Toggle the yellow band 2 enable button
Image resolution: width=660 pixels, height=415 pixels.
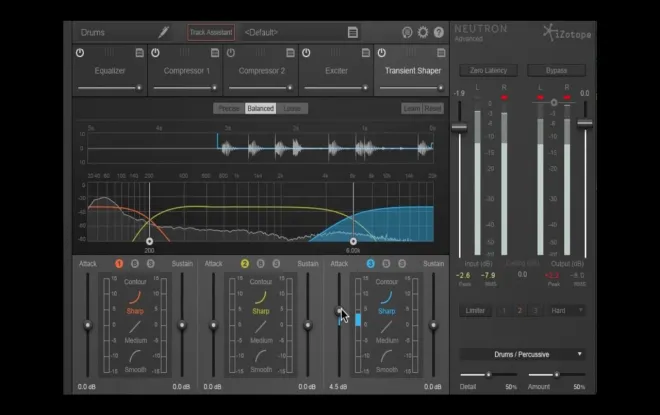tap(245, 263)
